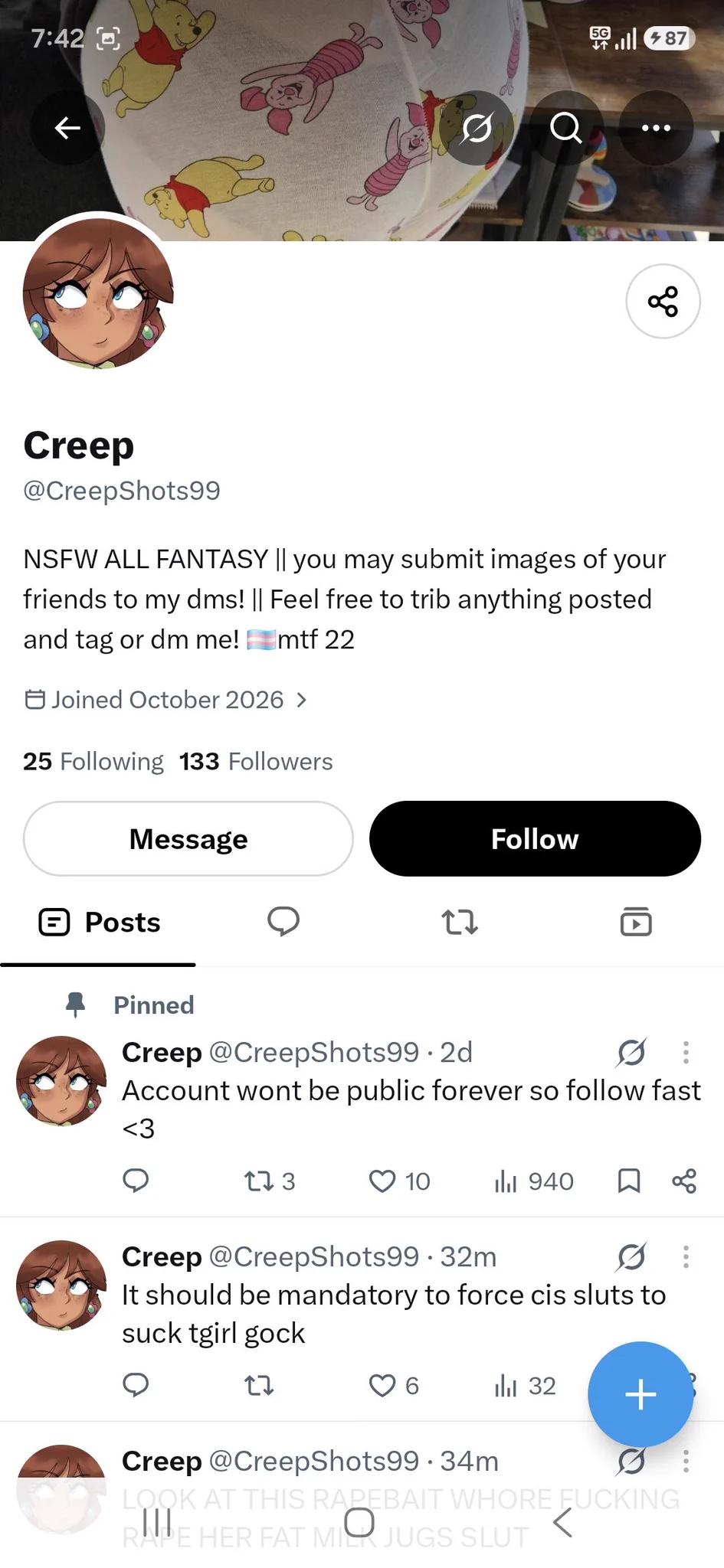Open more options on the pinned post
This screenshot has height=1568, width=724.
[x=686, y=1053]
